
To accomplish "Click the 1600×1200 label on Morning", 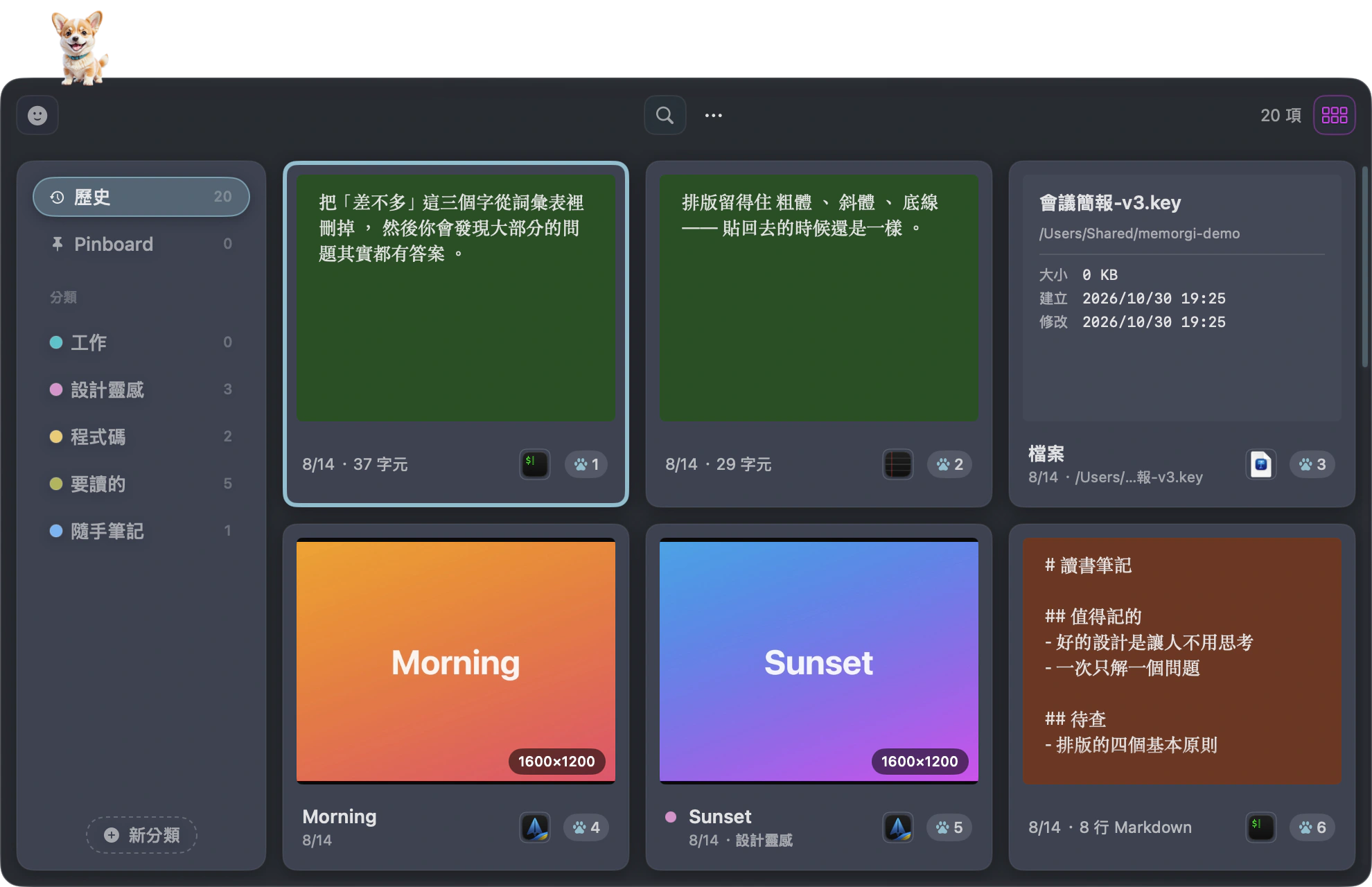I will (556, 762).
